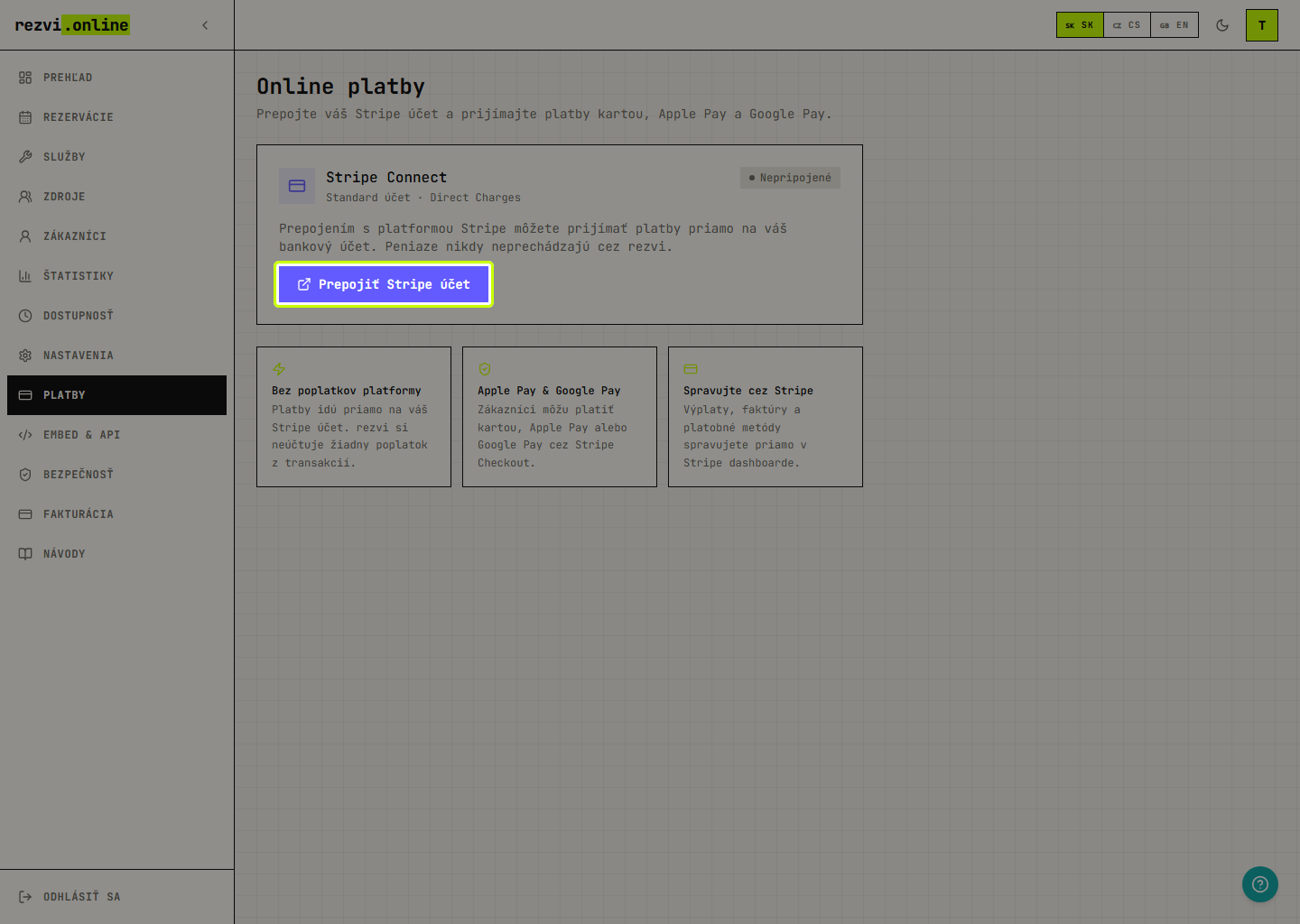Click the Bezpečnosť shield icon
1300x924 pixels.
pos(25,475)
